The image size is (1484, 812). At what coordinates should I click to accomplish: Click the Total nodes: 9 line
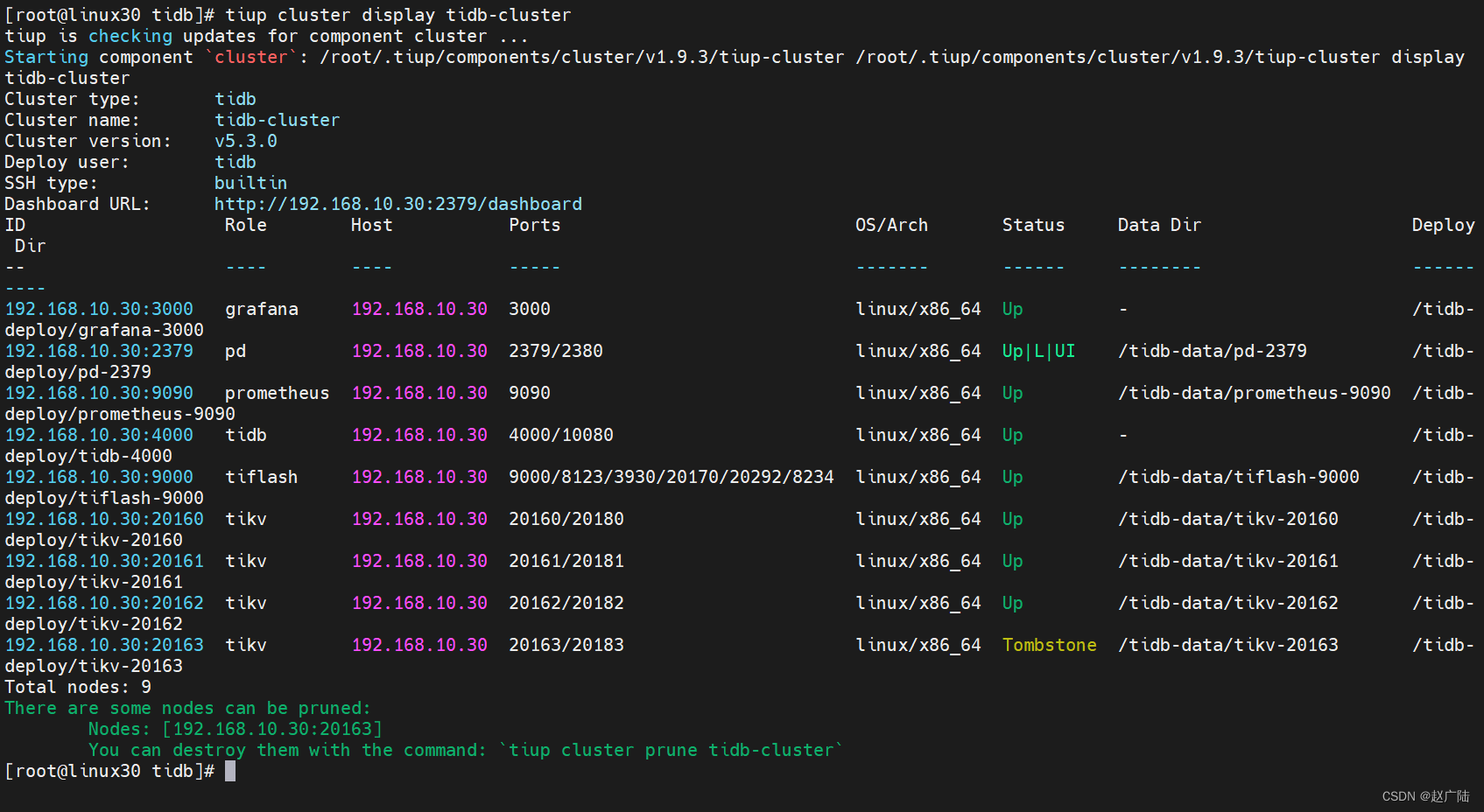point(78,687)
